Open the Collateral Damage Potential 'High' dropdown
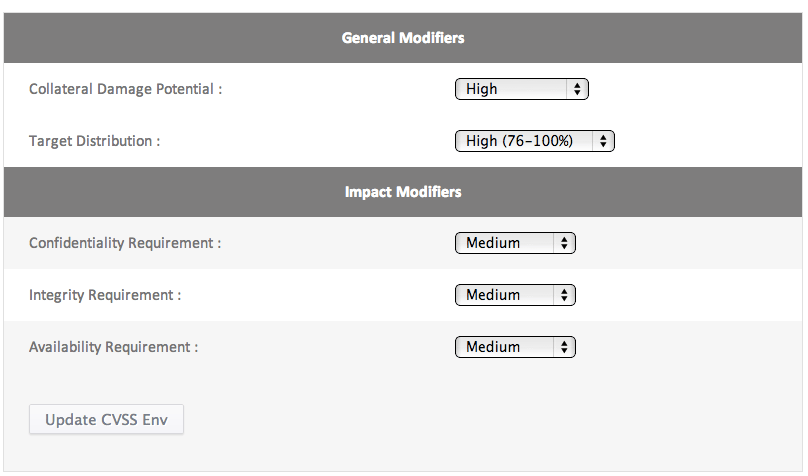808x476 pixels. coord(521,89)
